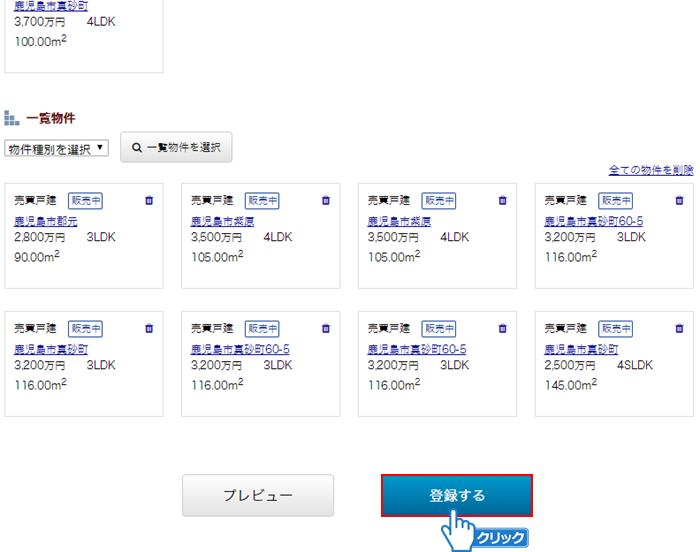This screenshot has height=552, width=700.
Task: Open the 鹿児島市郡元 property link
Action: (x=45, y=221)
